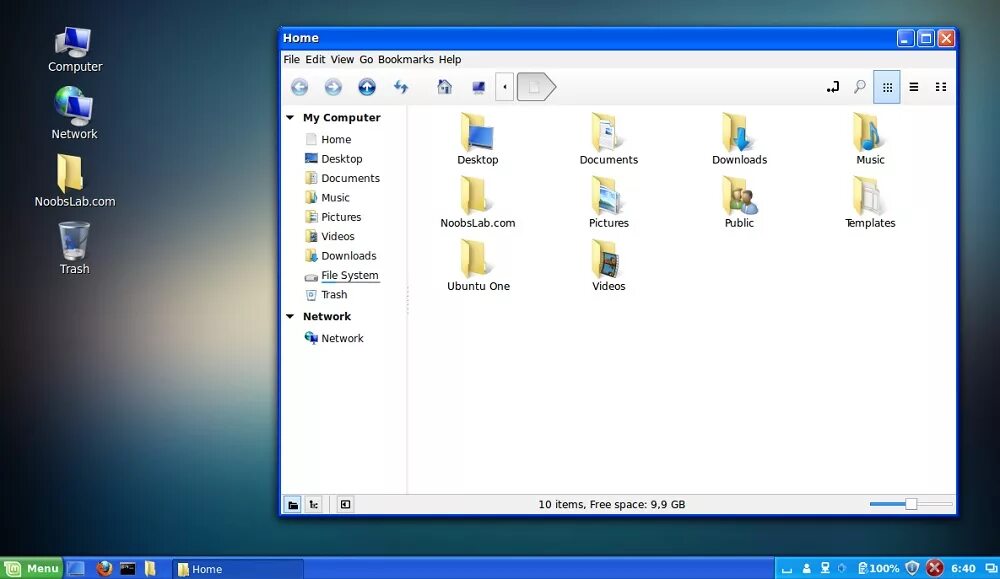Open the File menu
Viewport: 1000px width, 579px height.
[x=291, y=59]
